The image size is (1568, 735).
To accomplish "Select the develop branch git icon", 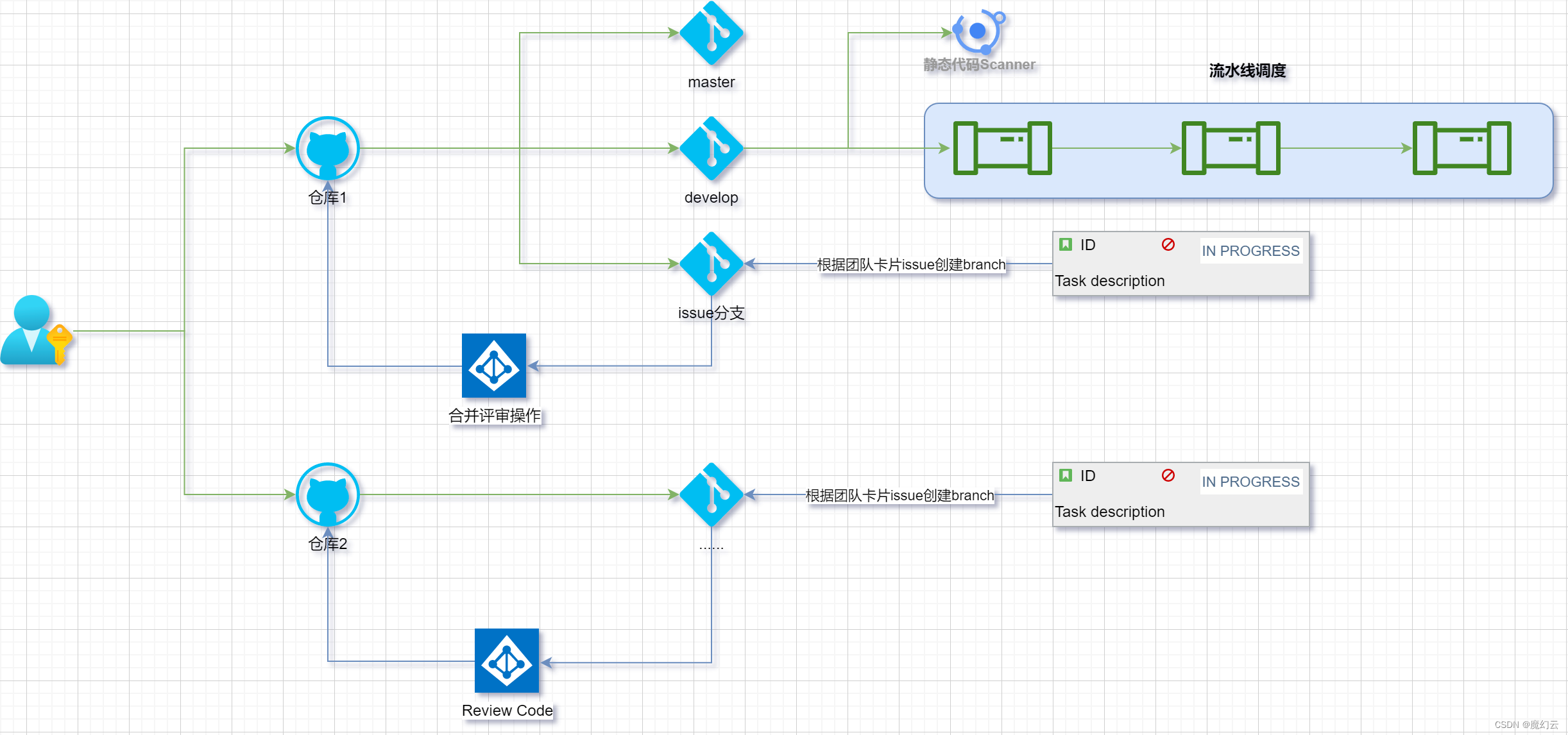I will 712,148.
